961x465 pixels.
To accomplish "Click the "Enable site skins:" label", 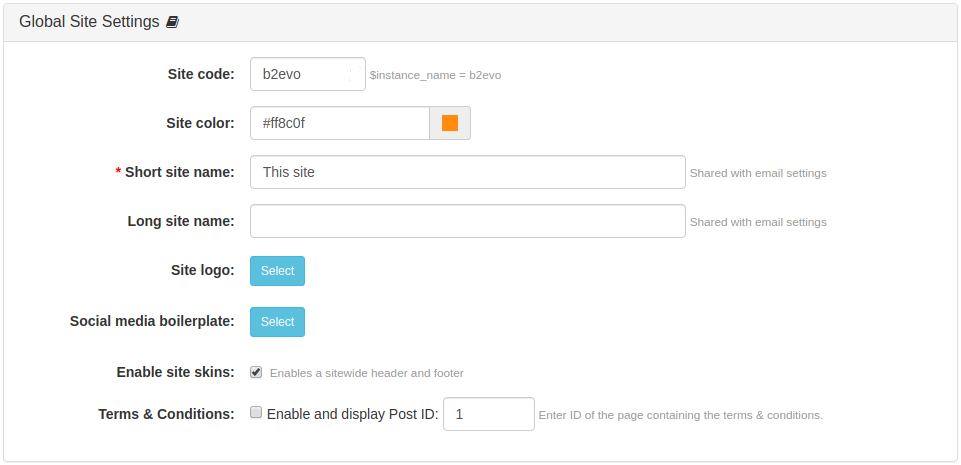I will [175, 372].
